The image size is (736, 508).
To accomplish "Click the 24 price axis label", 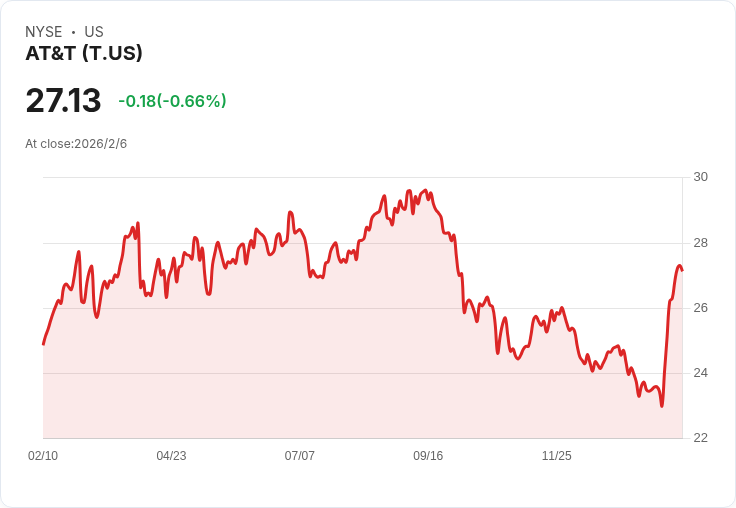I will (701, 373).
